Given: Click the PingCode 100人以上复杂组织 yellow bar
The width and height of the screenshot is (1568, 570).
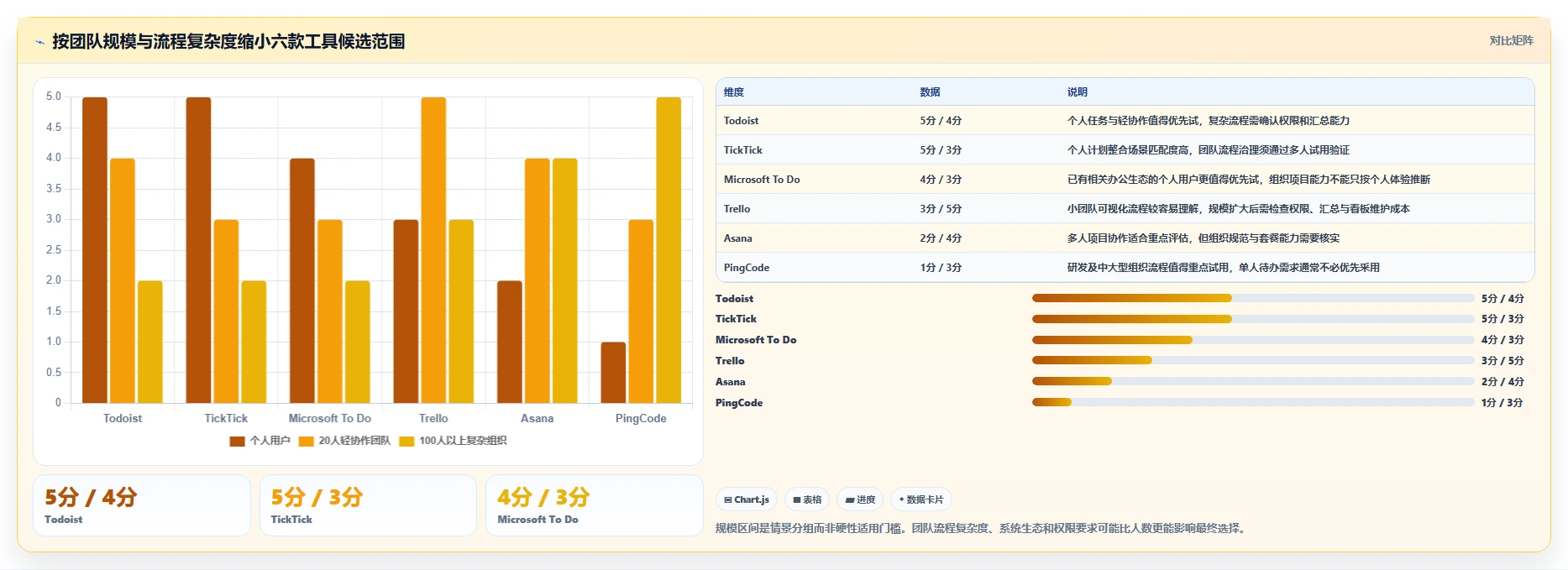Looking at the screenshot, I should (x=669, y=250).
